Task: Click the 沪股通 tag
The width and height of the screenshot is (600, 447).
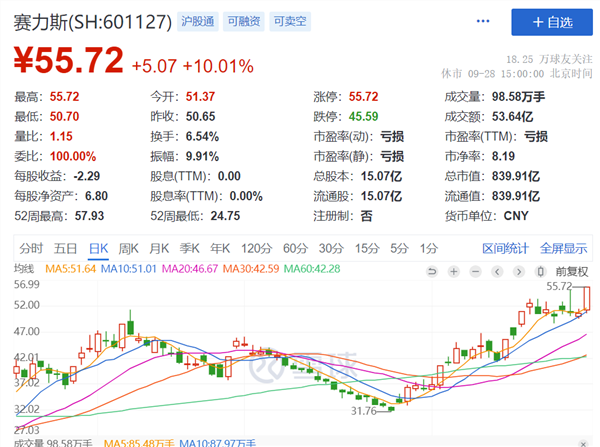Action: click(201, 21)
